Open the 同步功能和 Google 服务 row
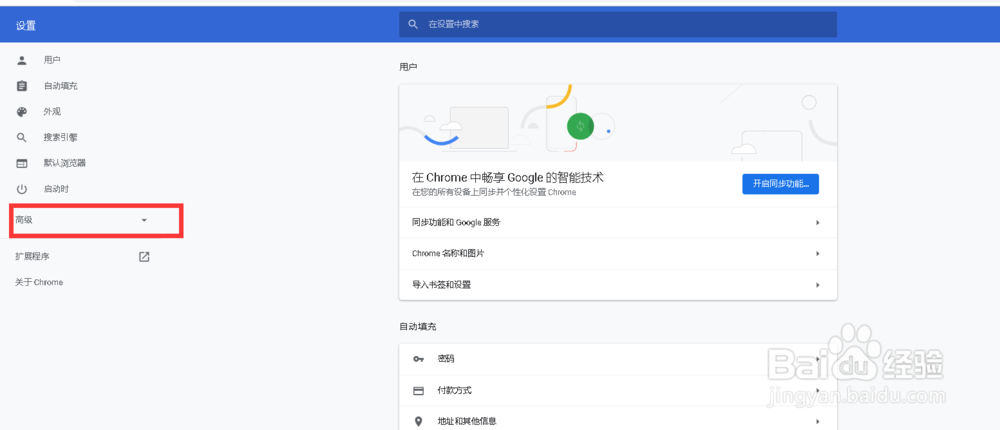This screenshot has width=1000, height=430. [617, 223]
